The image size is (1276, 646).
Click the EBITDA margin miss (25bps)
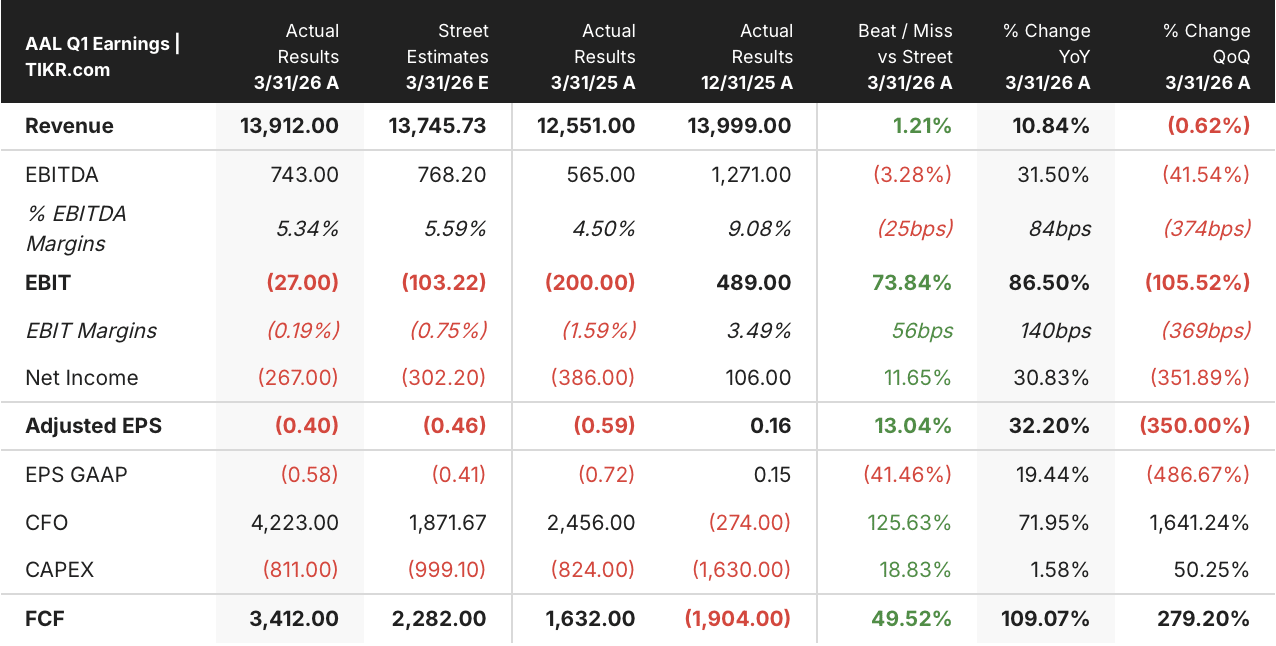tap(915, 229)
